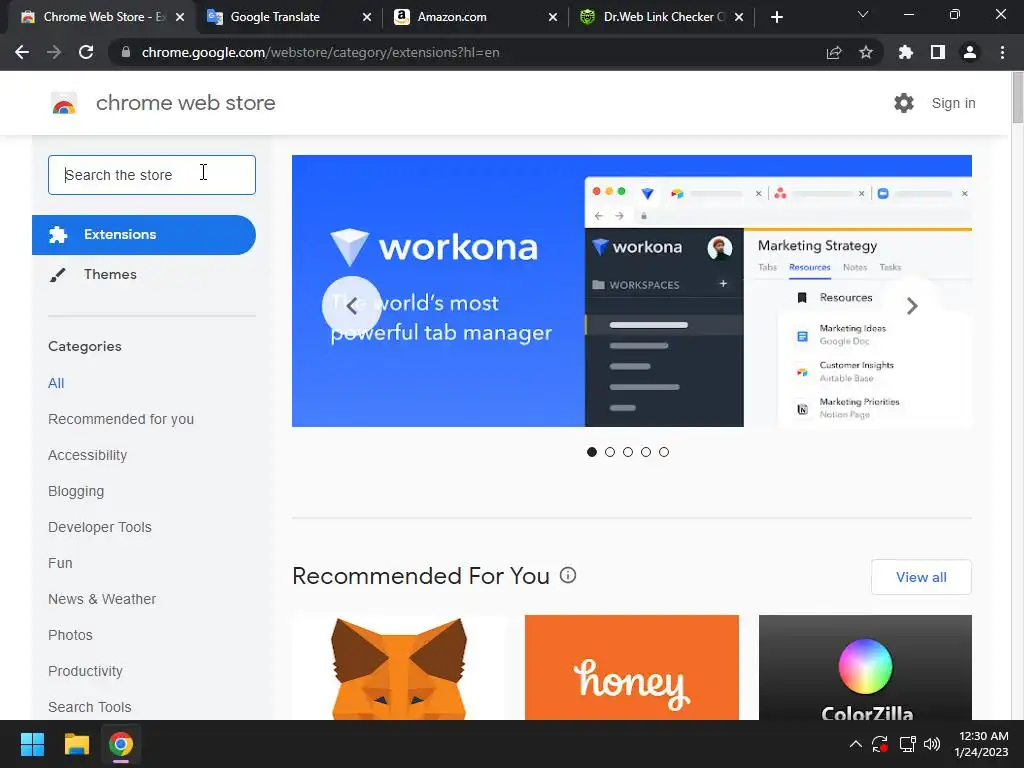The image size is (1024, 768).
Task: Show previous carousel slide
Action: (x=351, y=306)
